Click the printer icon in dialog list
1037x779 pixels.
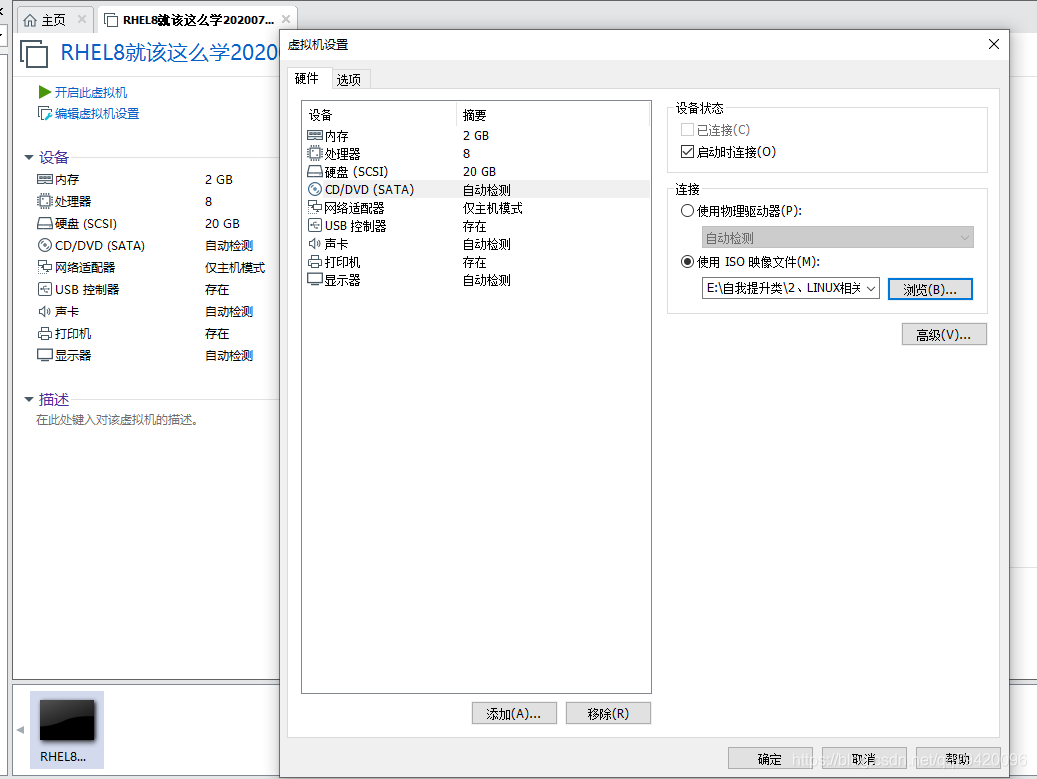coord(315,262)
